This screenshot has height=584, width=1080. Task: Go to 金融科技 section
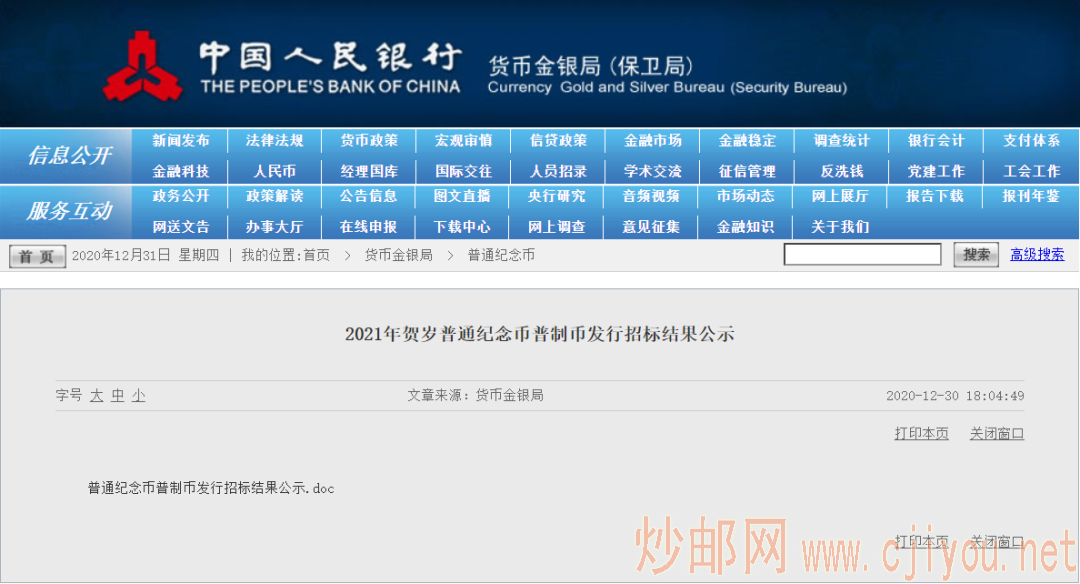point(180,171)
